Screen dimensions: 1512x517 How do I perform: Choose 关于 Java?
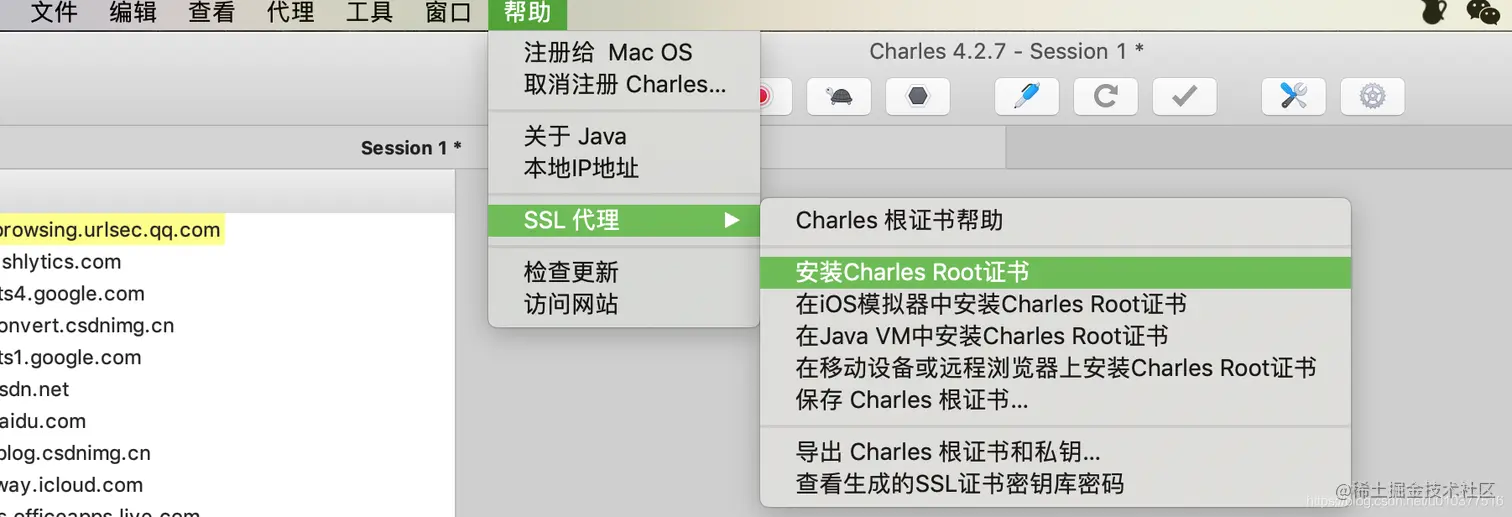624,136
